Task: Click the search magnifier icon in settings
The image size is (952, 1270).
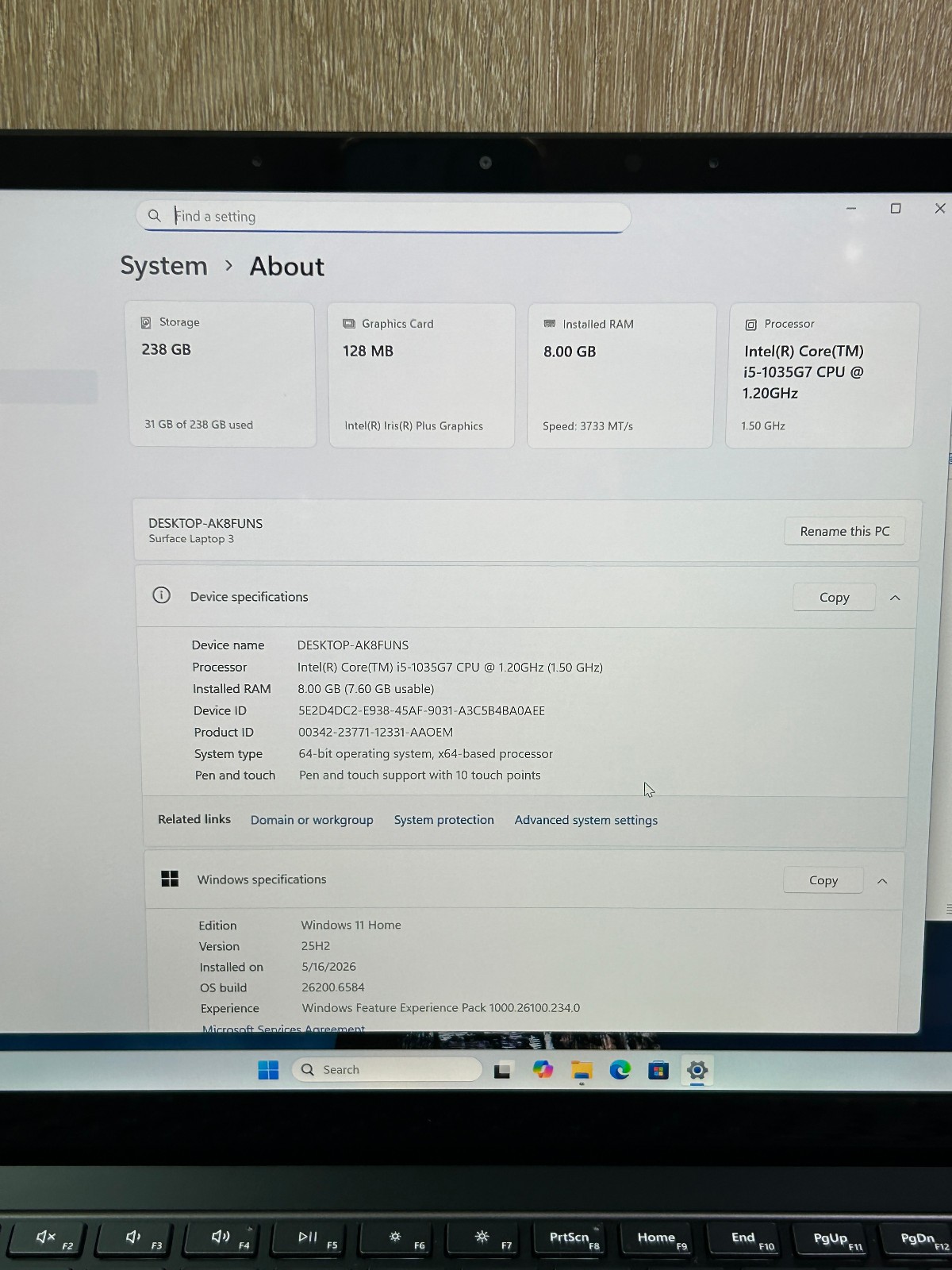Action: (155, 215)
